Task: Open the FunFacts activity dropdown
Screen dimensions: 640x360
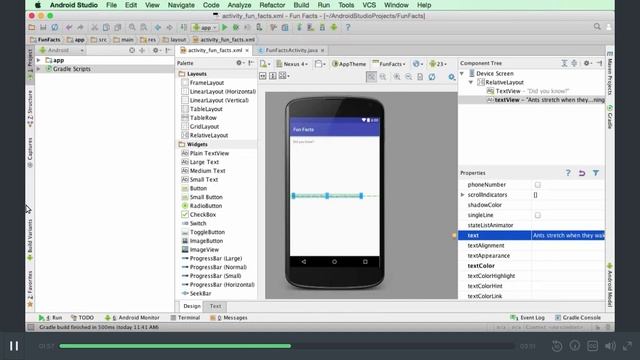Action: point(389,64)
